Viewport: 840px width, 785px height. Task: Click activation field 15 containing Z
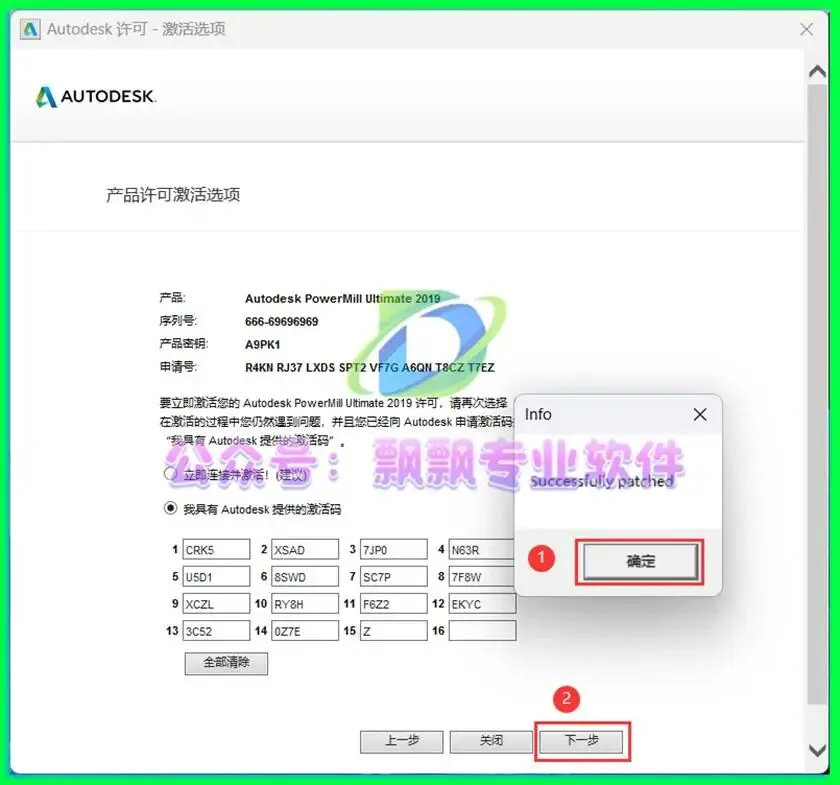point(394,631)
